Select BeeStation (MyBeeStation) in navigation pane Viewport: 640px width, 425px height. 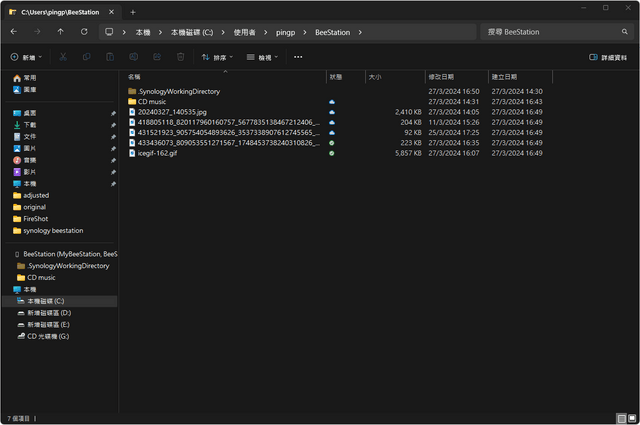coord(65,254)
